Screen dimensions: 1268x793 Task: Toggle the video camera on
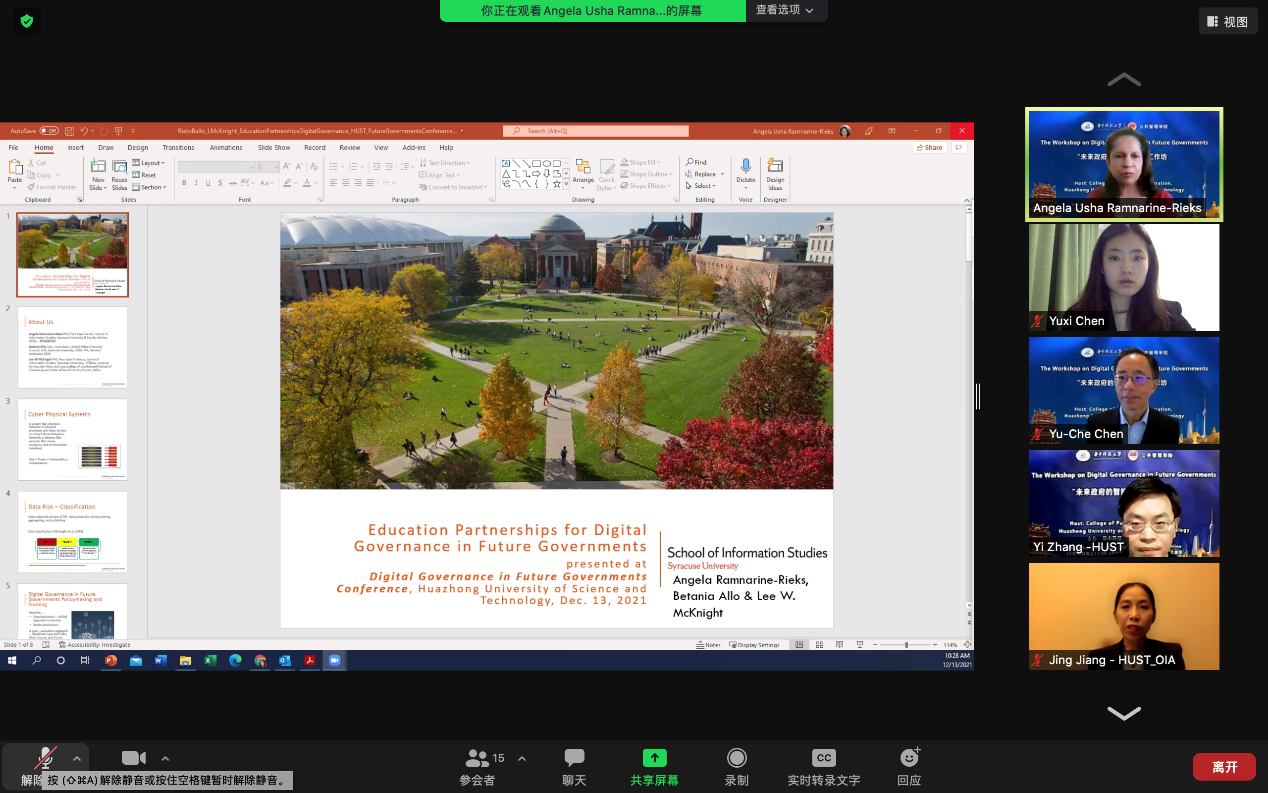pos(134,758)
